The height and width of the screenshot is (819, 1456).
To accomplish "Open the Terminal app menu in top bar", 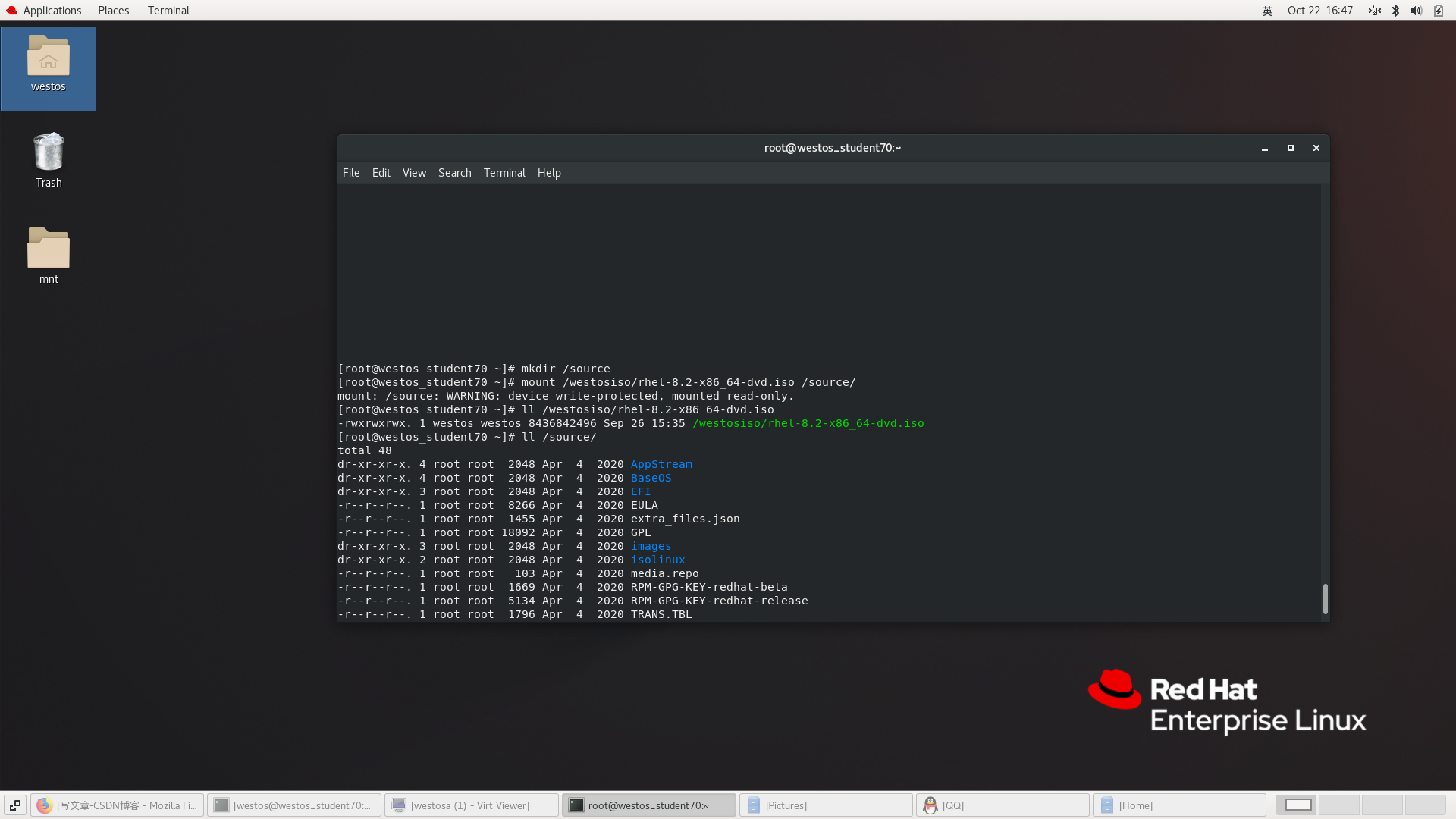I will tap(168, 11).
